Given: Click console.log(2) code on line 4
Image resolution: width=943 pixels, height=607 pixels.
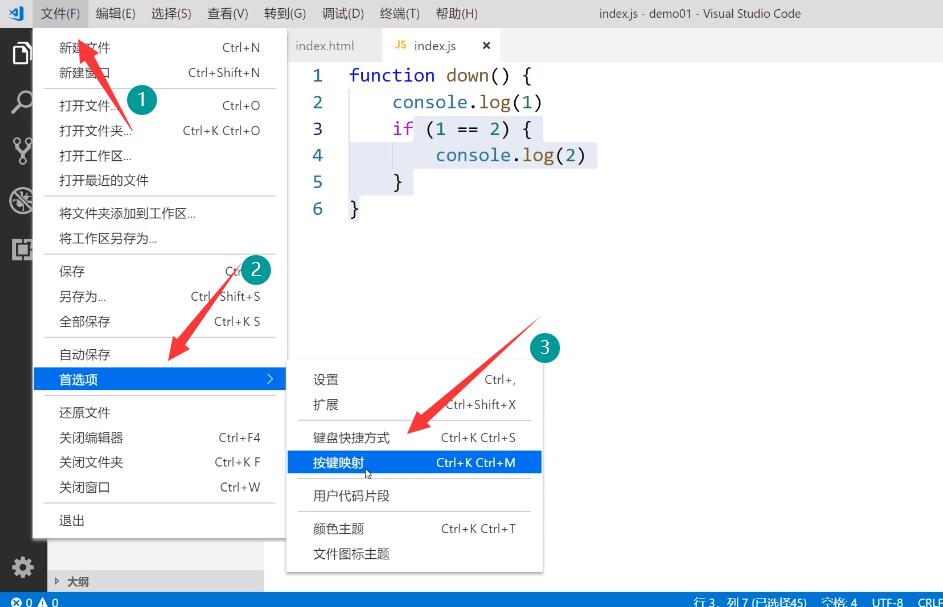Looking at the screenshot, I should tap(510, 155).
